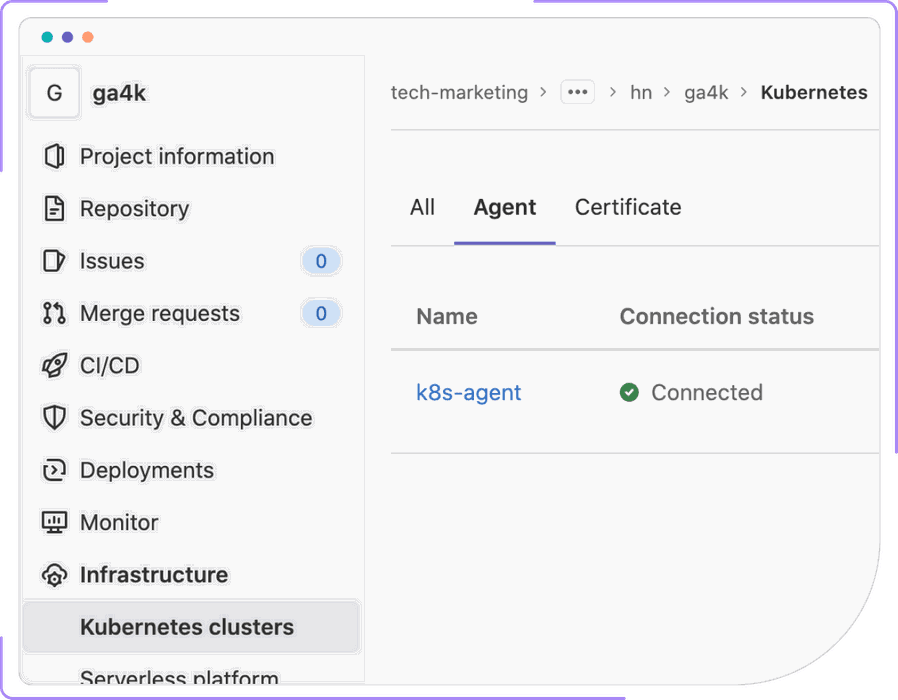
Task: Click the ga4k breadcrumb link
Action: [x=706, y=92]
